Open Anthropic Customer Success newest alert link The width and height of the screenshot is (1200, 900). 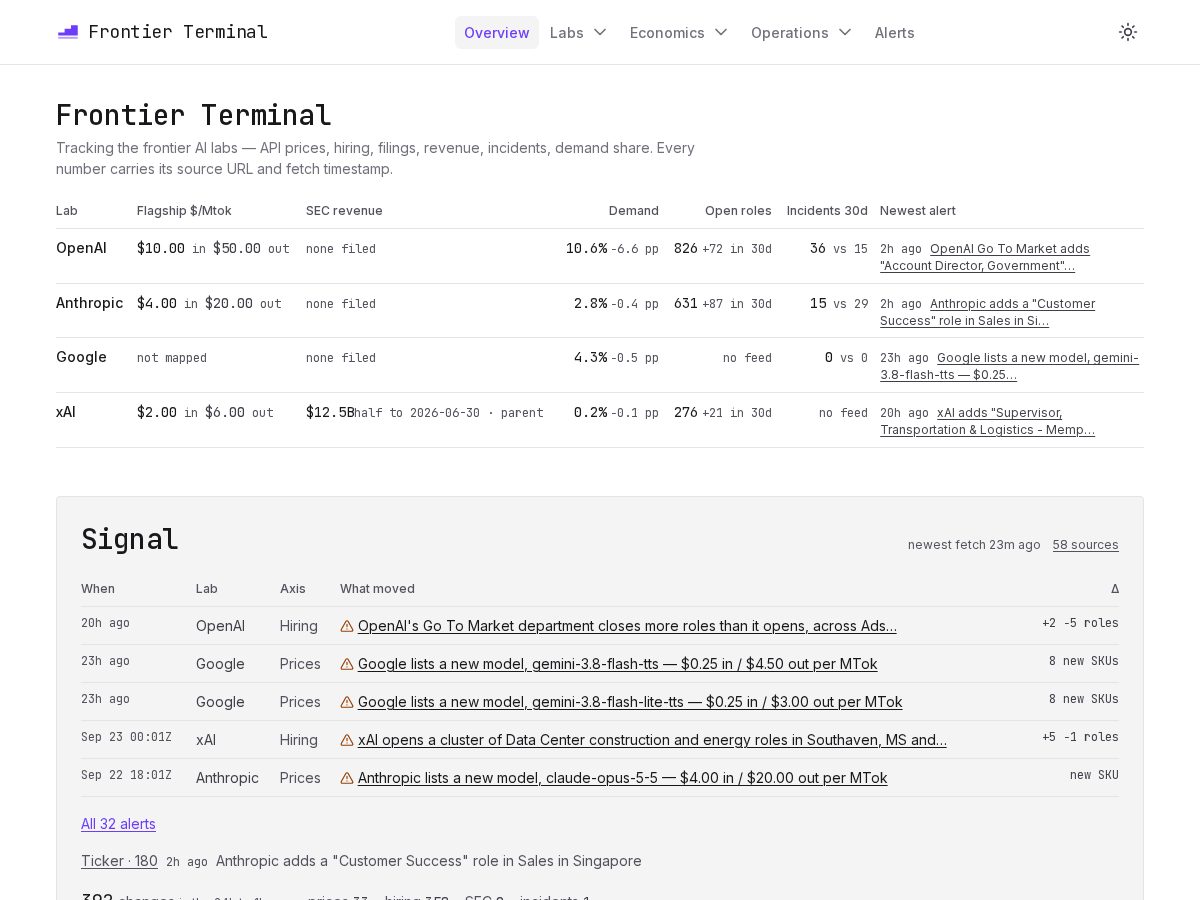tap(988, 312)
